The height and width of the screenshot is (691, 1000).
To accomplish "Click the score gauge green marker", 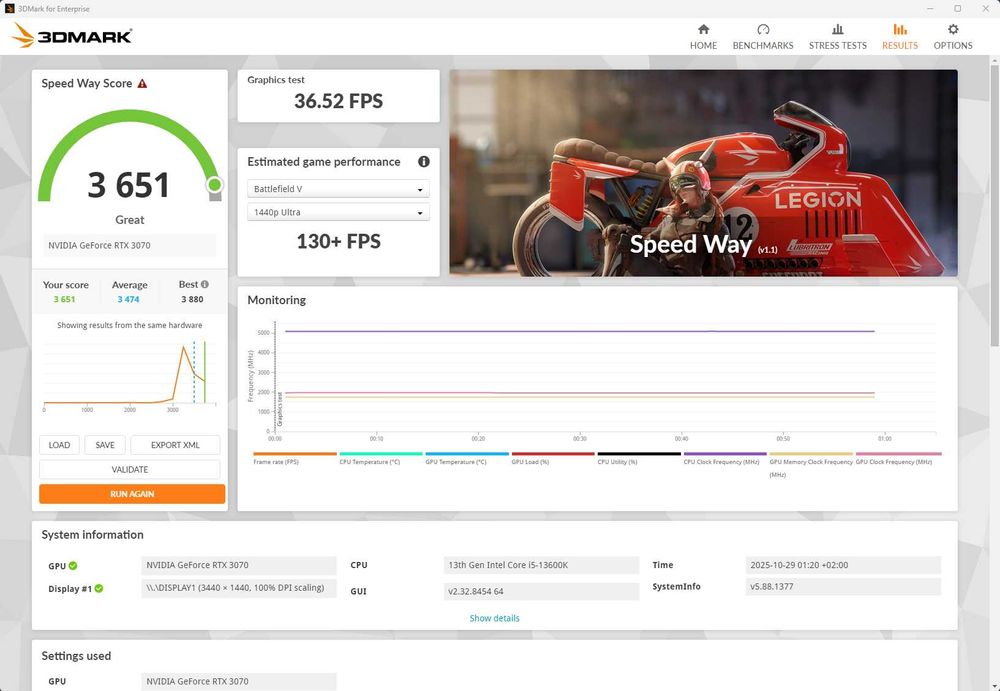I will [215, 184].
